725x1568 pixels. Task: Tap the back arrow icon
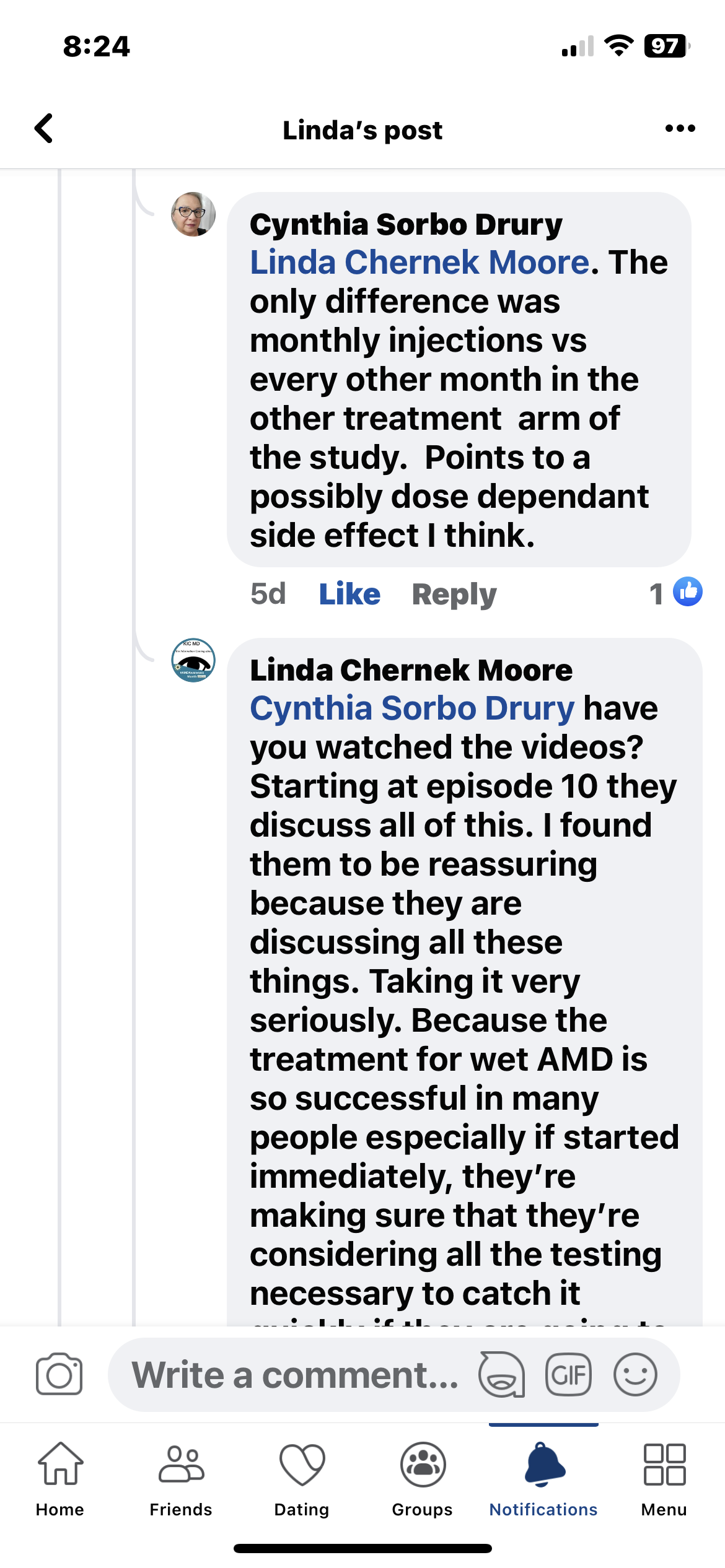[x=44, y=129]
